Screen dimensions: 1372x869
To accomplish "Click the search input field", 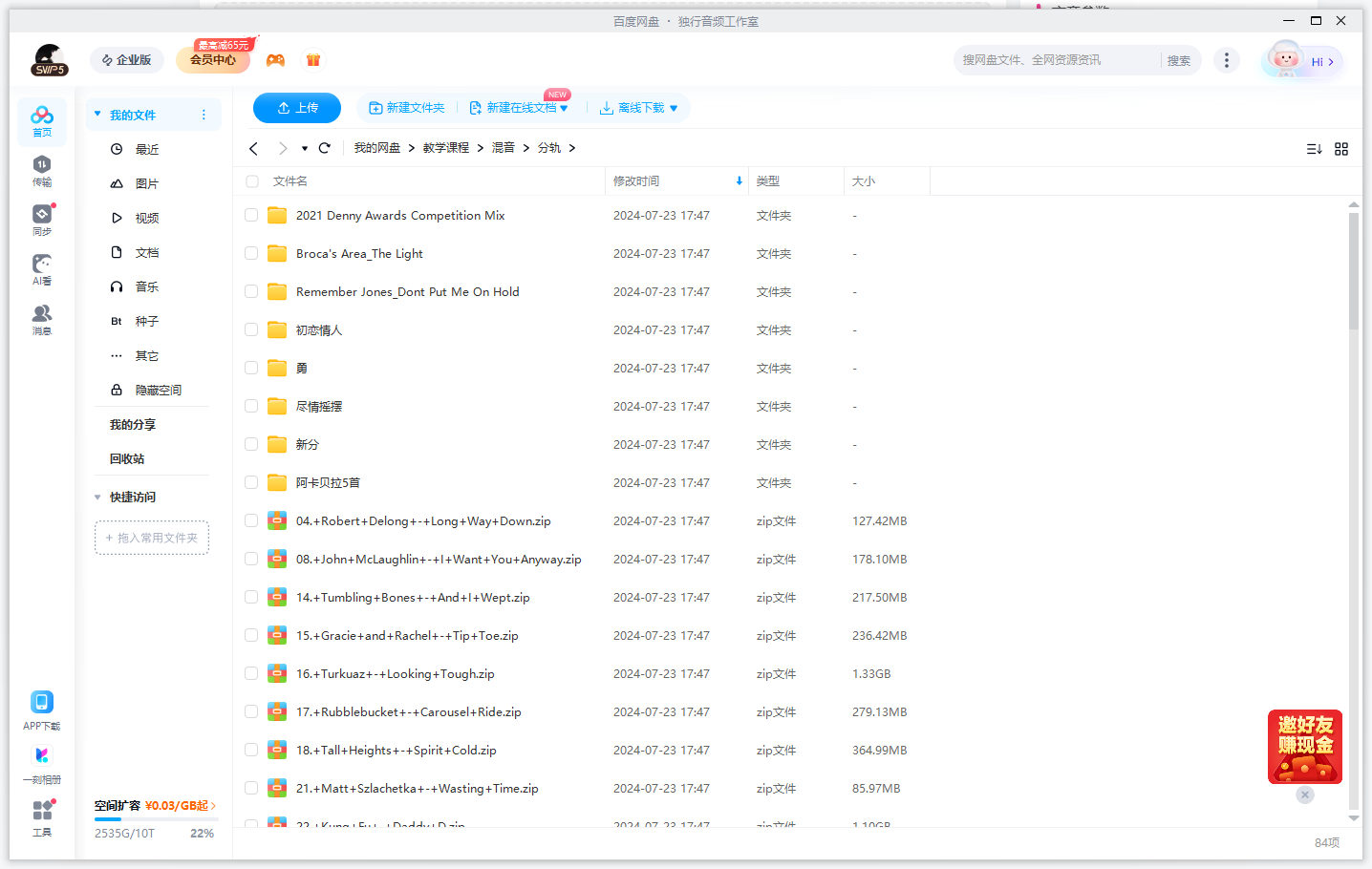I will point(1056,60).
